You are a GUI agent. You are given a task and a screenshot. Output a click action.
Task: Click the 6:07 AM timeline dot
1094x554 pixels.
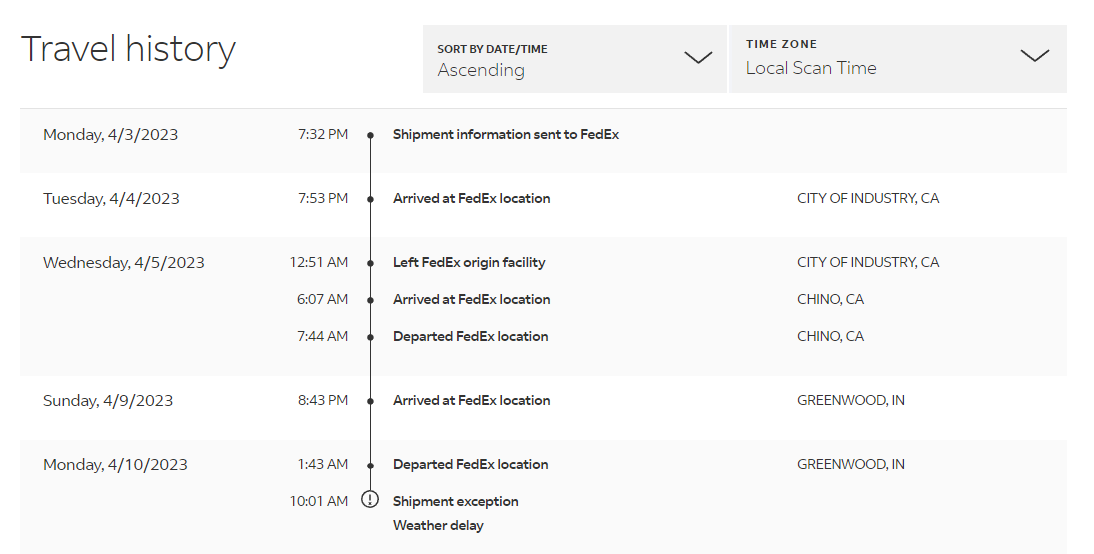(x=370, y=300)
